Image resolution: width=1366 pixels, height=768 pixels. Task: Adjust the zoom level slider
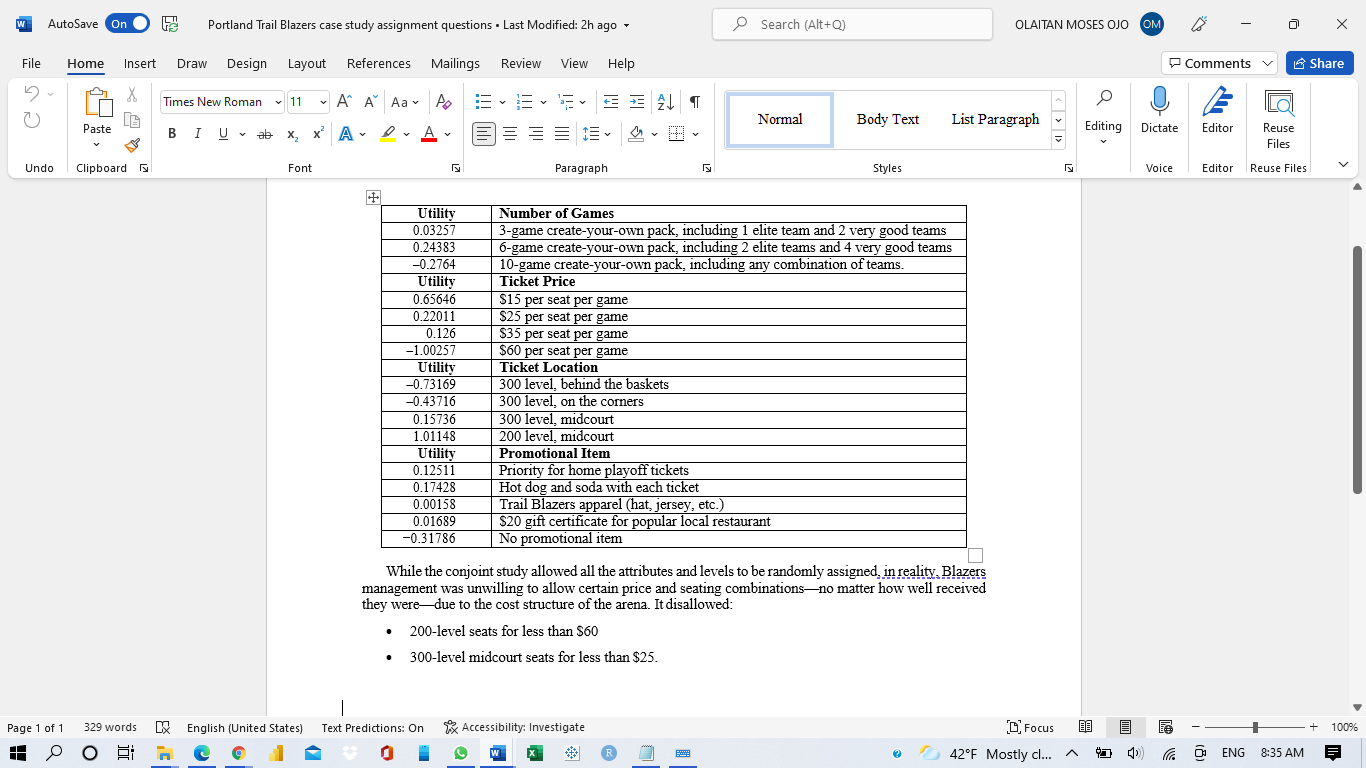click(1255, 727)
